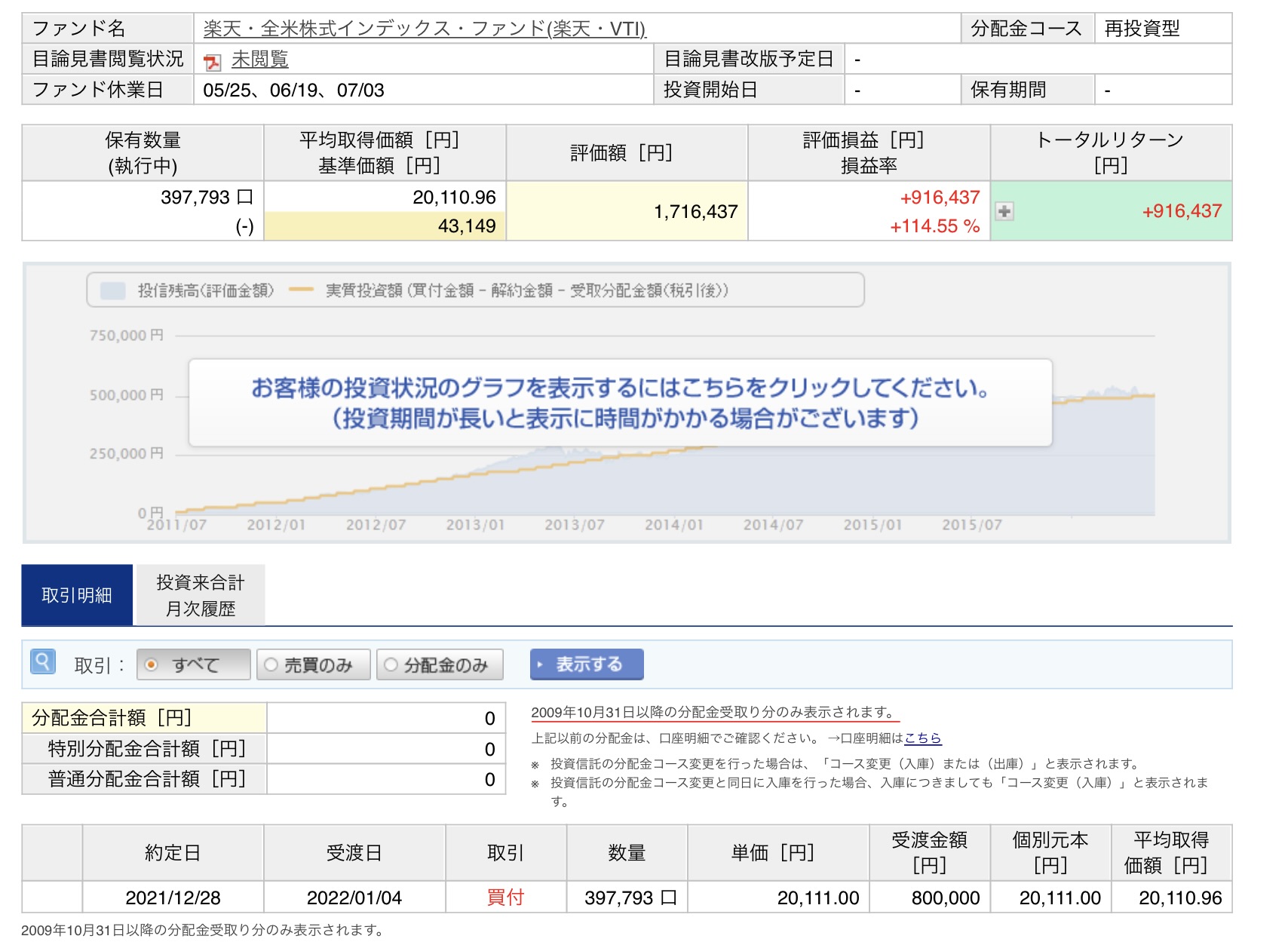Click the 2022/01/04 settlement date cell
Screen dimensions: 1288x942
(354, 898)
